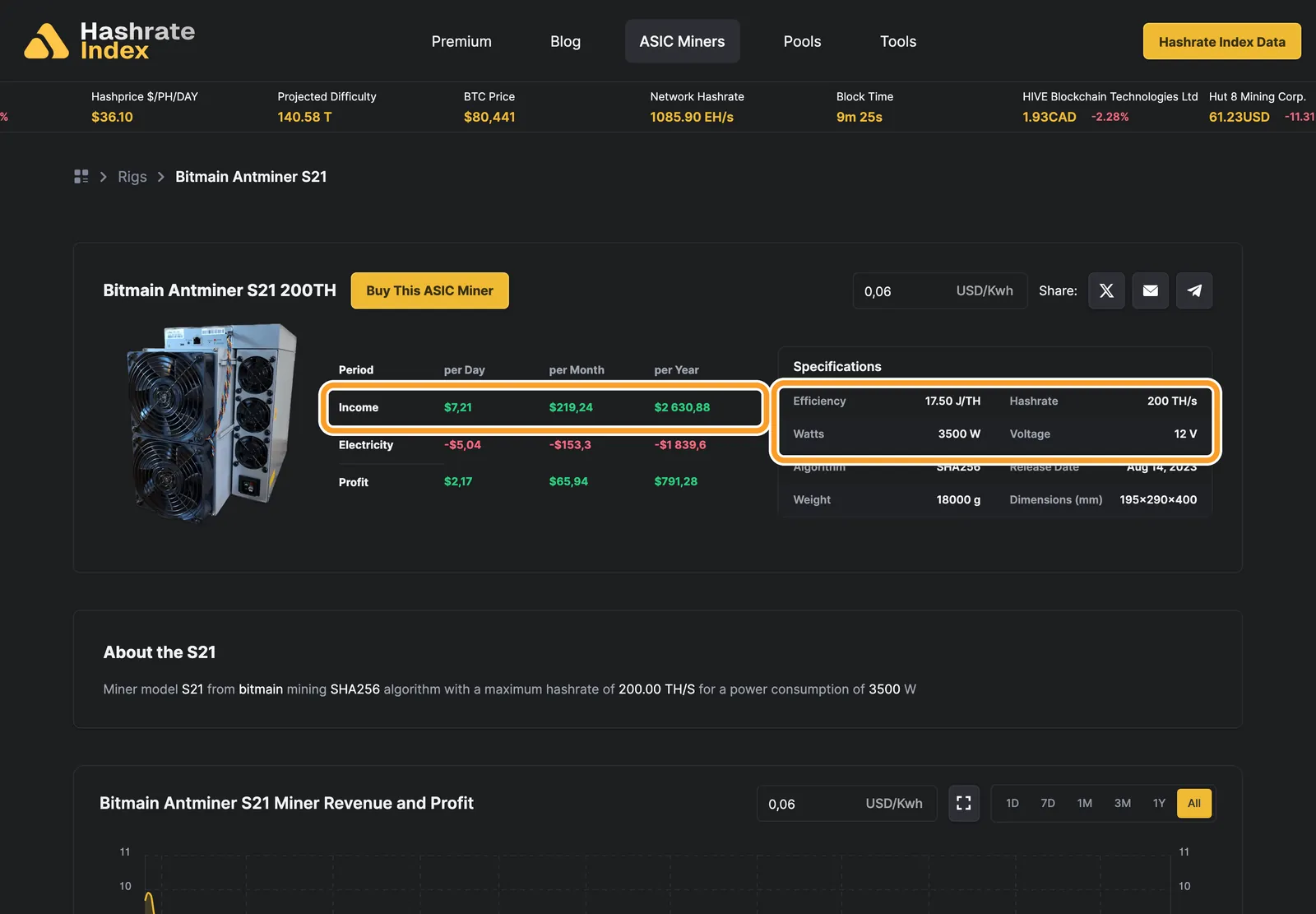
Task: Click Efficiency value 17.50 J/TH
Action: 952,401
